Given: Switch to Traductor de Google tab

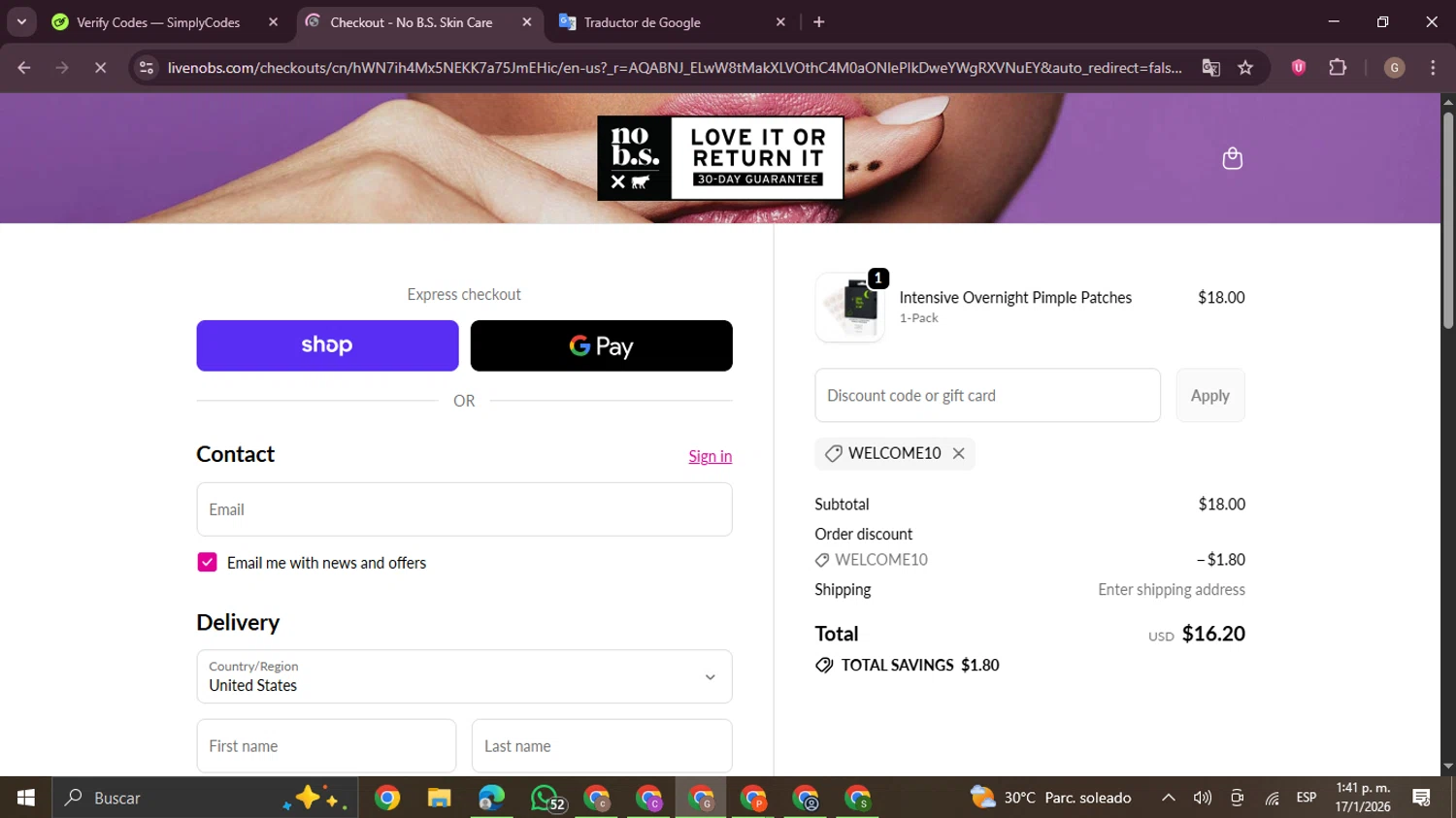Looking at the screenshot, I should coord(642,22).
